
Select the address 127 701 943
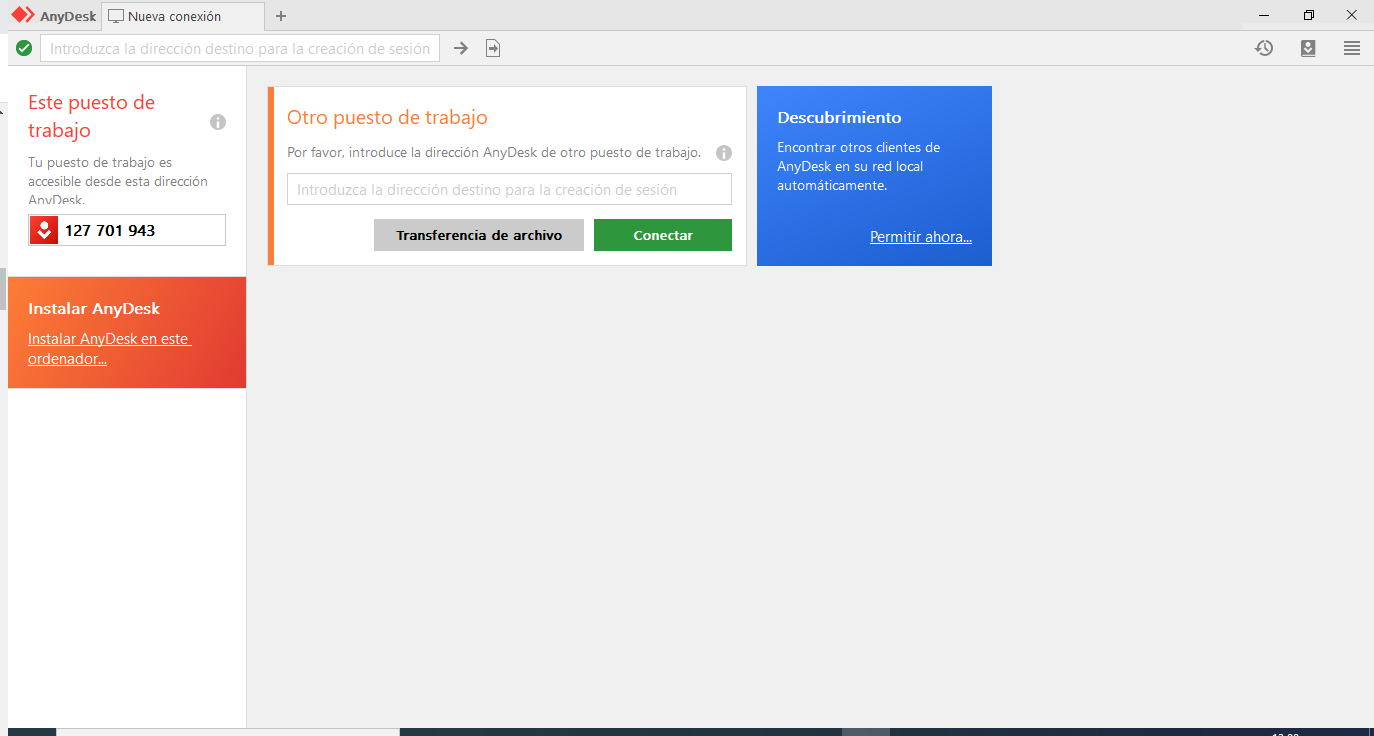[x=110, y=230]
